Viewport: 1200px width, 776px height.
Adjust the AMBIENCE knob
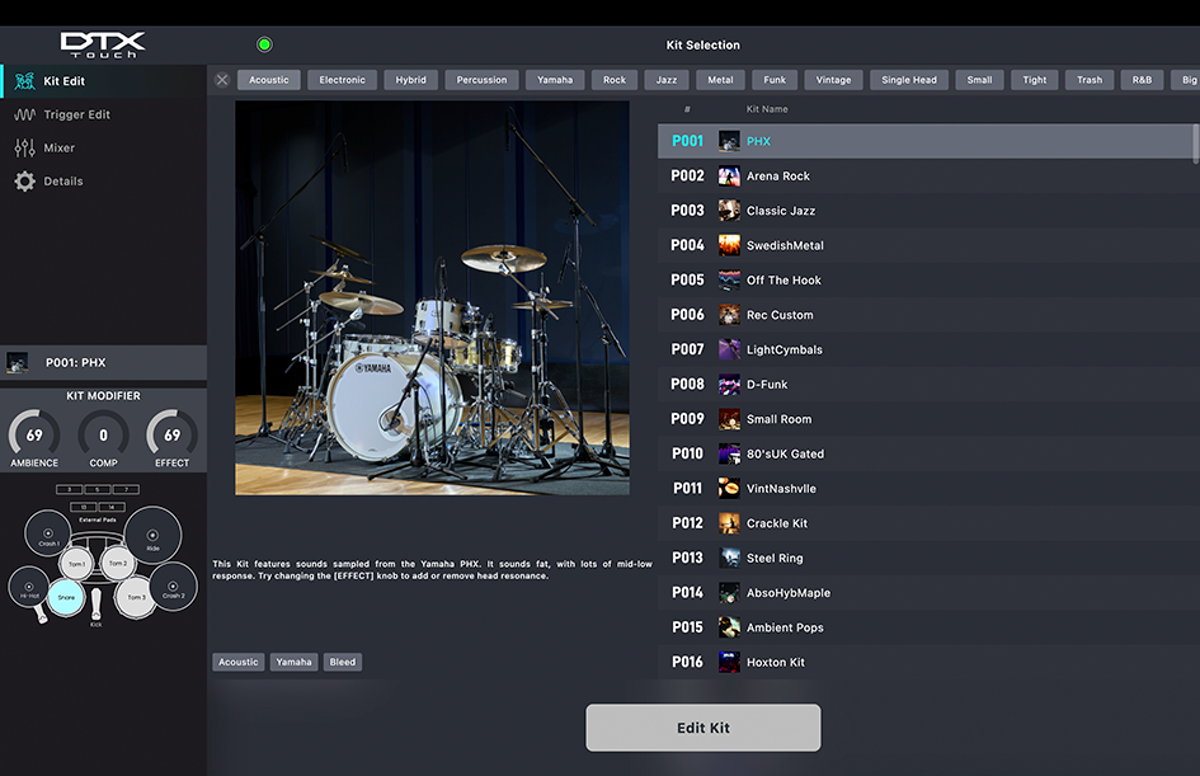pos(34,436)
